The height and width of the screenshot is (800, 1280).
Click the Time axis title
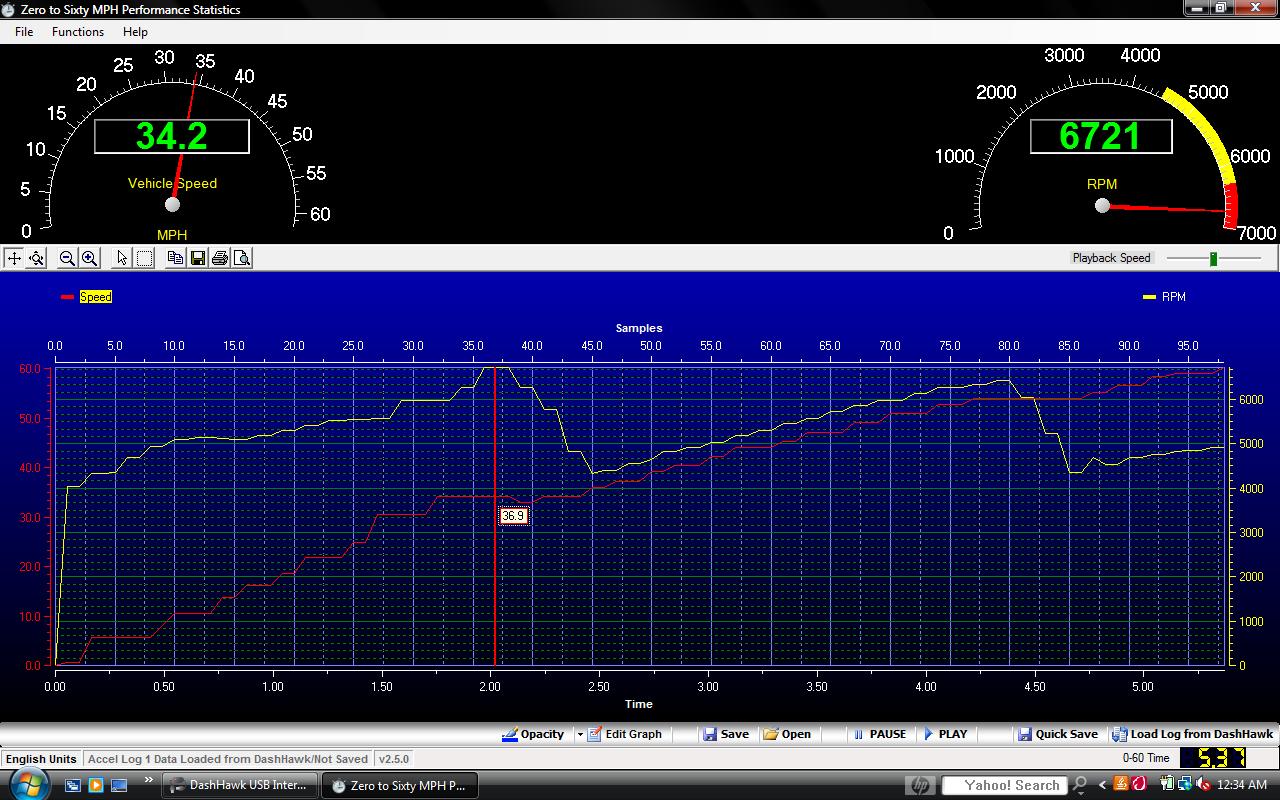point(639,704)
